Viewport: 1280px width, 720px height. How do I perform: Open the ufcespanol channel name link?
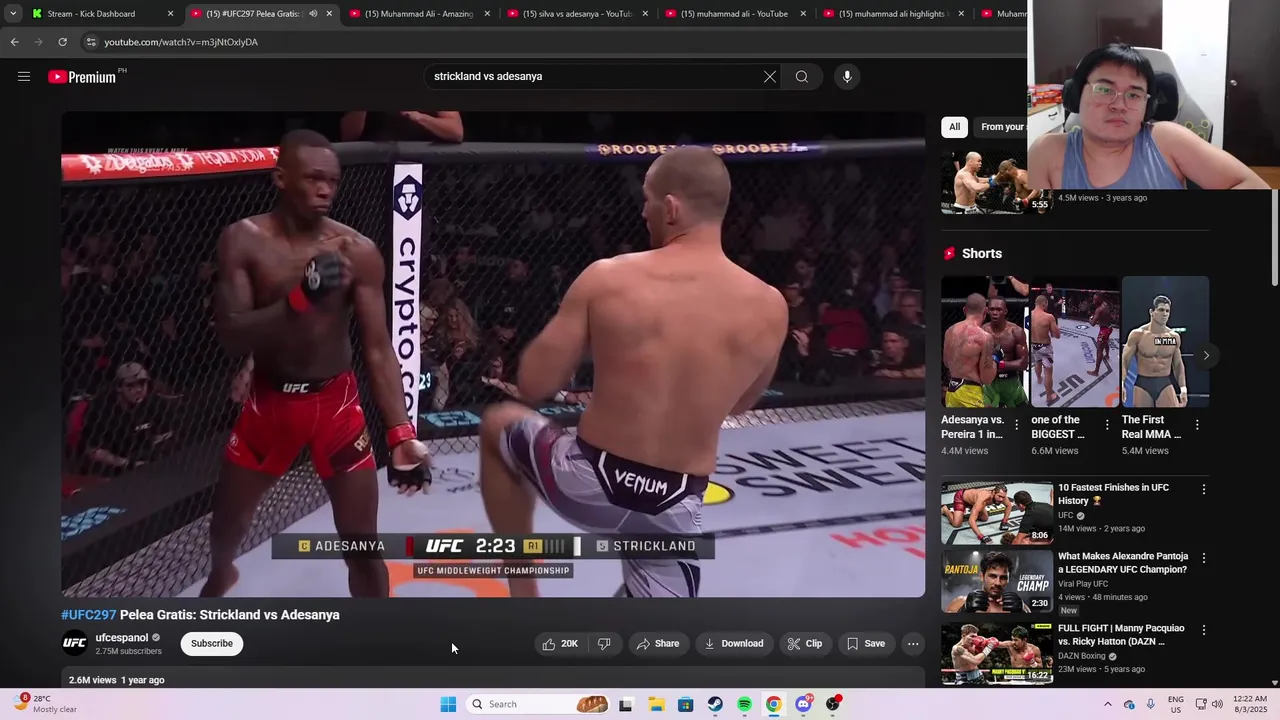(x=122, y=638)
